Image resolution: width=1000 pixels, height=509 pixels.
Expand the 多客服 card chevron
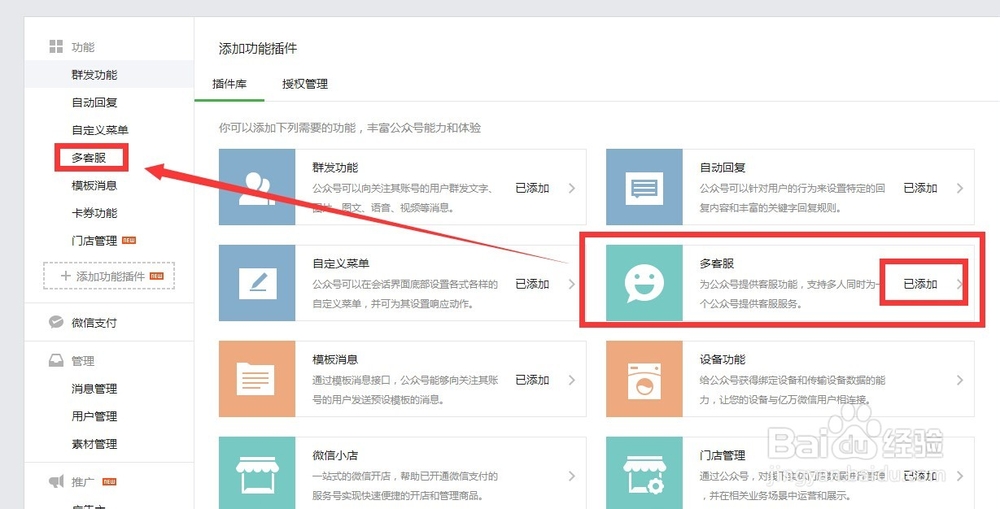[x=960, y=284]
